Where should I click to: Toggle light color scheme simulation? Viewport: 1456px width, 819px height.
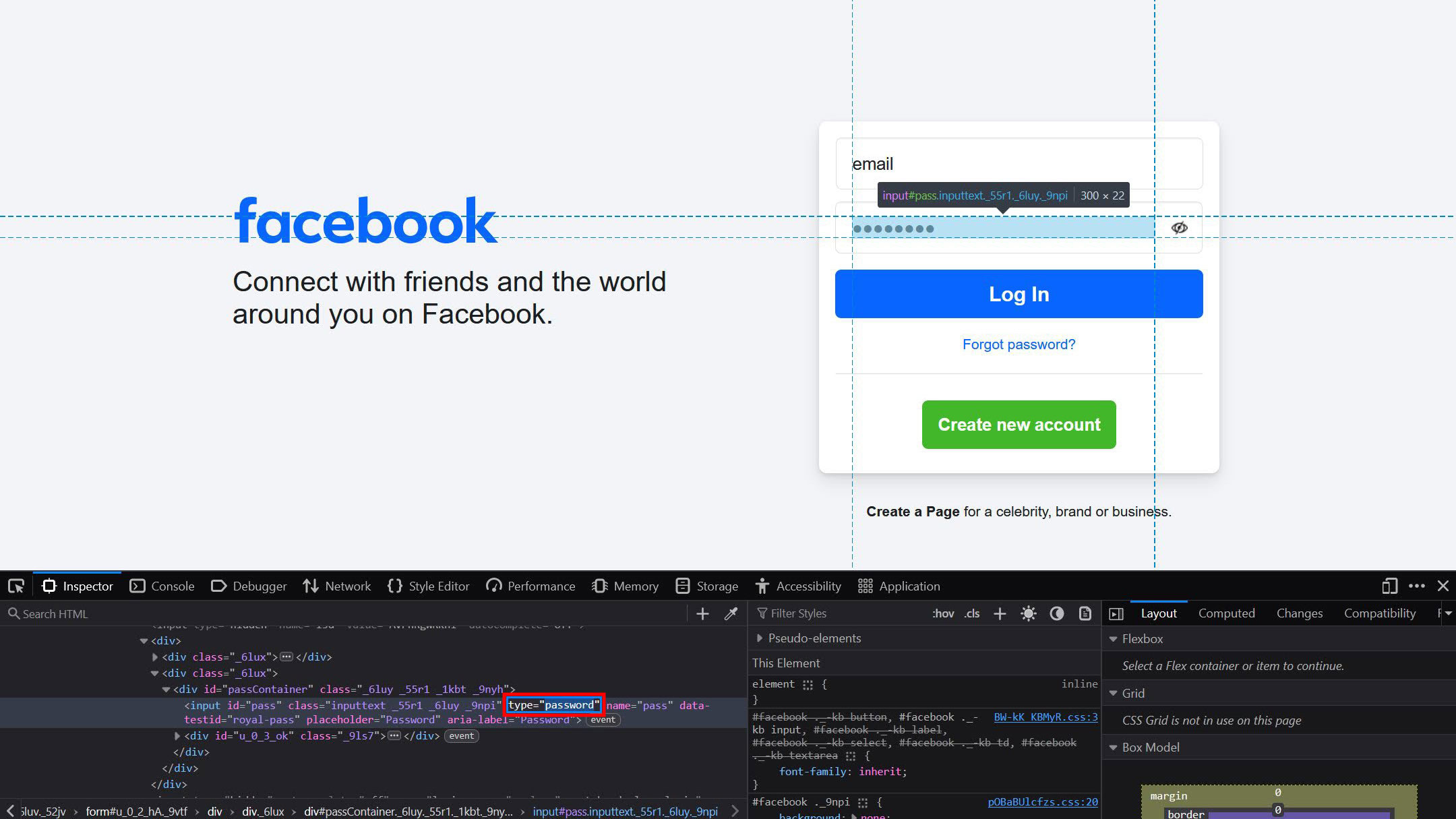1028,613
